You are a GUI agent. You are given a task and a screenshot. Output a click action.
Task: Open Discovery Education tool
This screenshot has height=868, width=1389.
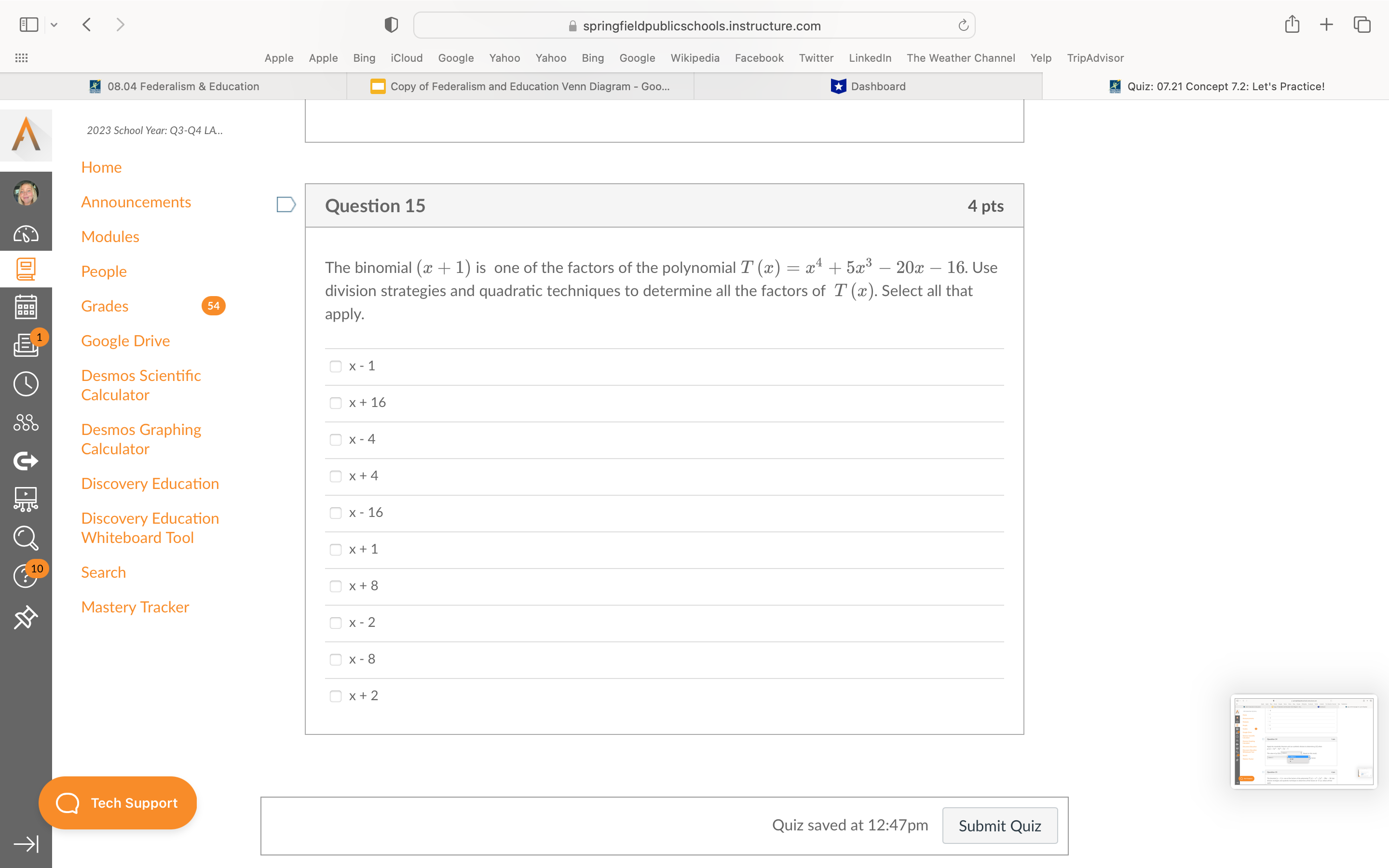click(x=149, y=482)
